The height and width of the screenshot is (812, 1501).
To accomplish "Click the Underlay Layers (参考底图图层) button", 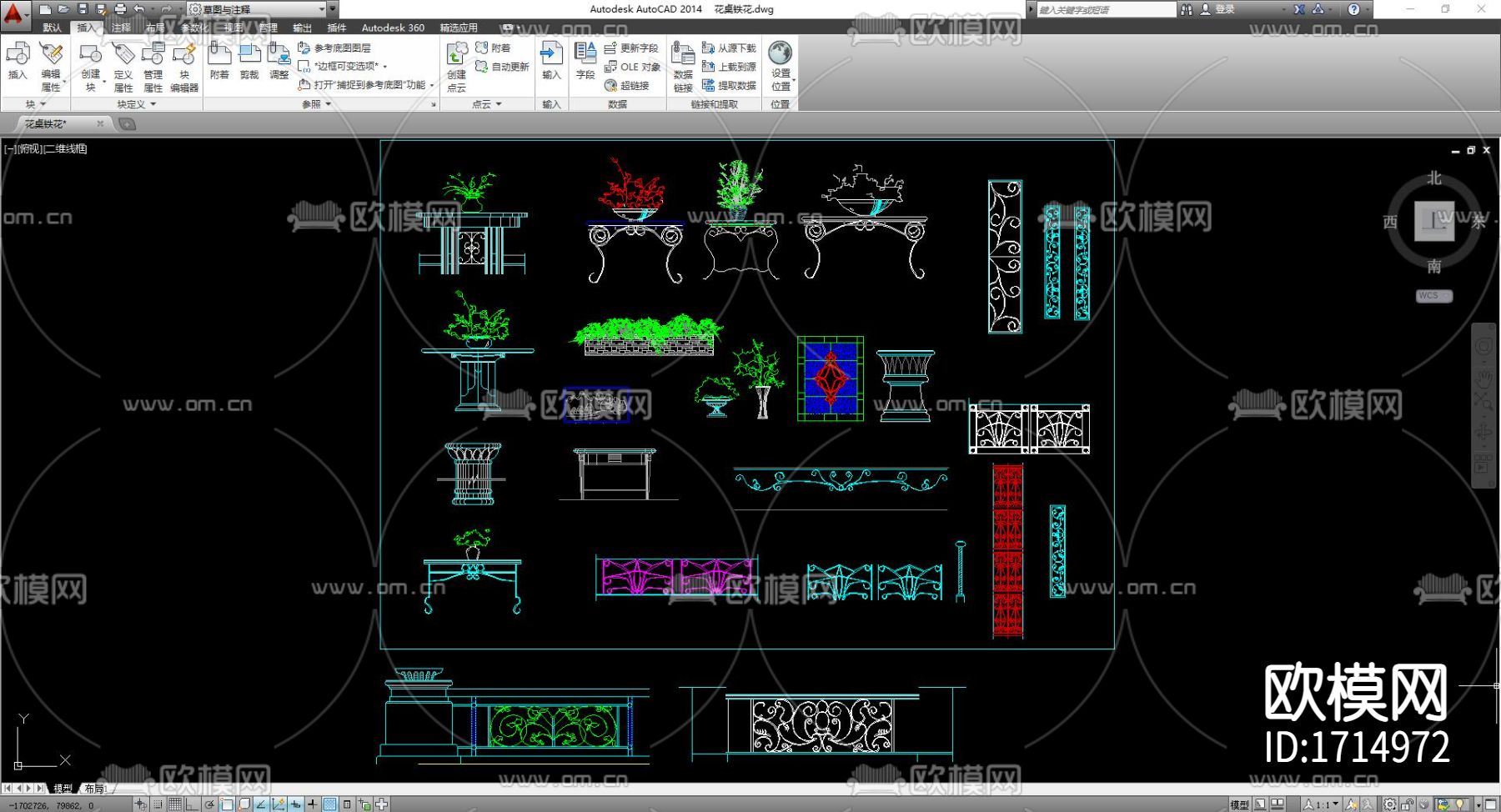I will [x=334, y=48].
